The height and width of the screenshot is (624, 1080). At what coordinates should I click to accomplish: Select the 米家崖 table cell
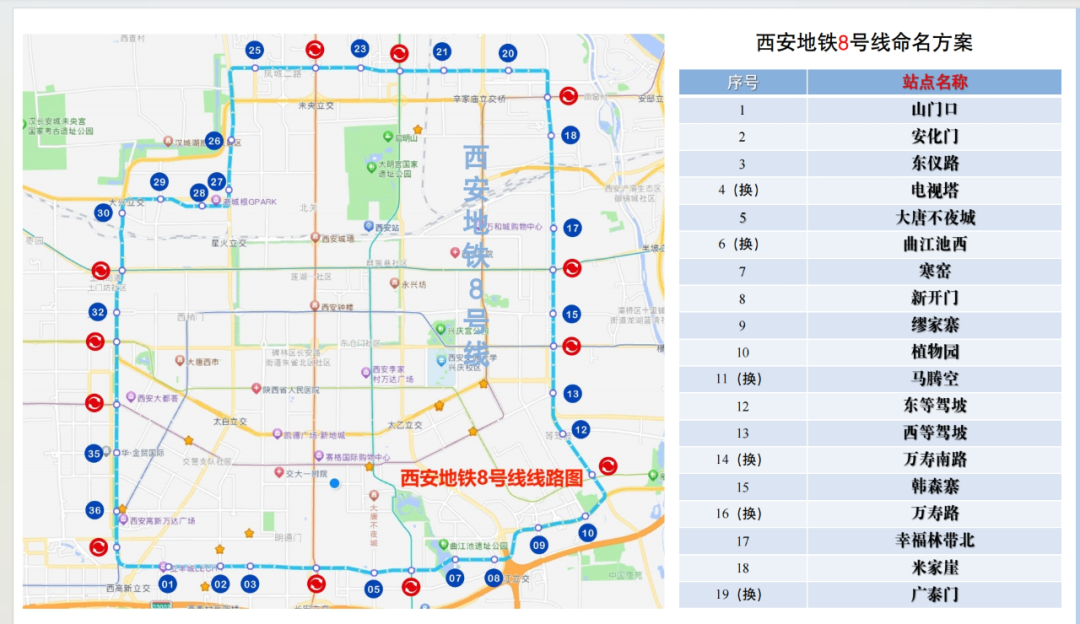[934, 568]
